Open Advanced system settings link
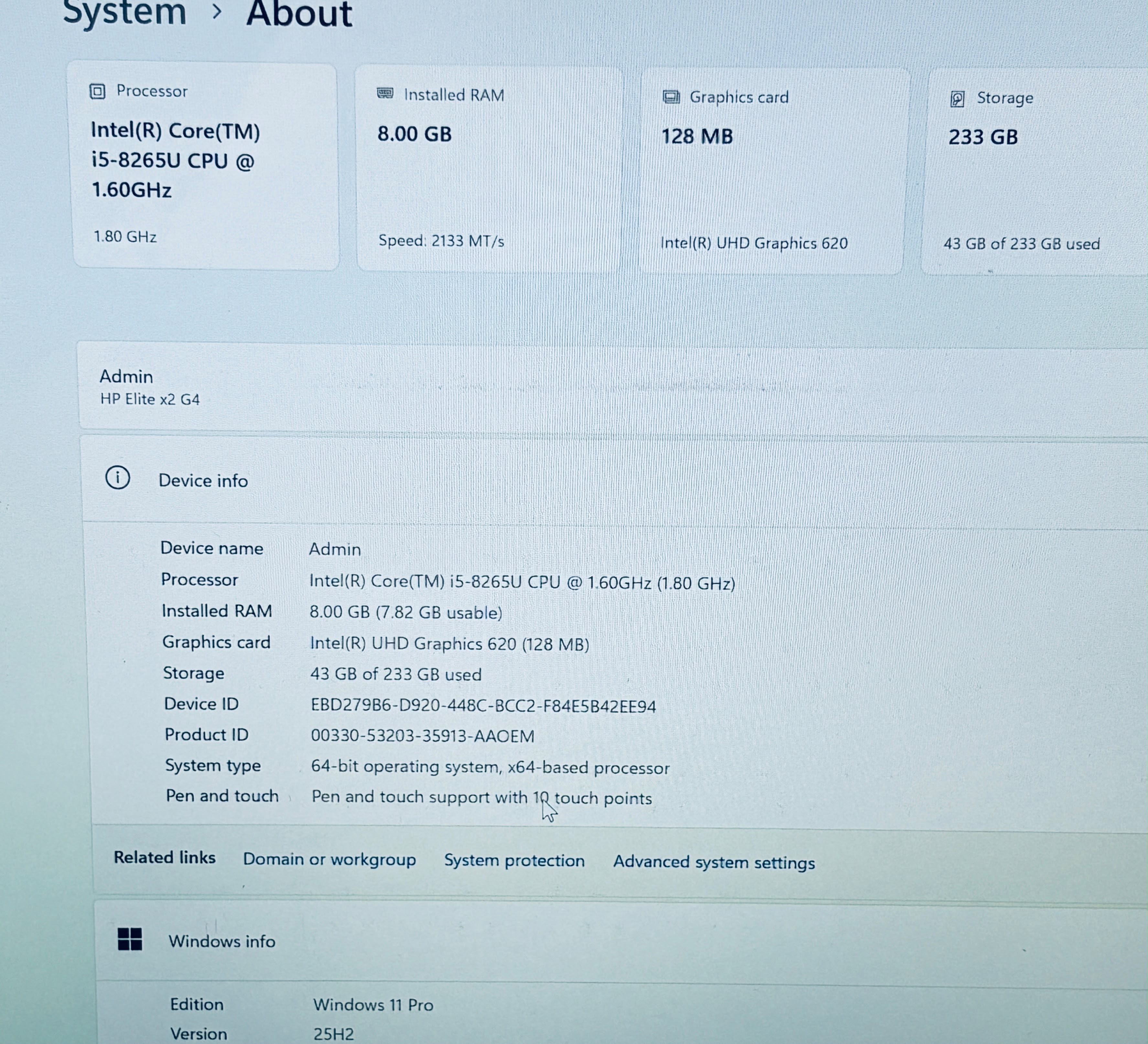The image size is (1148, 1044). (x=714, y=862)
